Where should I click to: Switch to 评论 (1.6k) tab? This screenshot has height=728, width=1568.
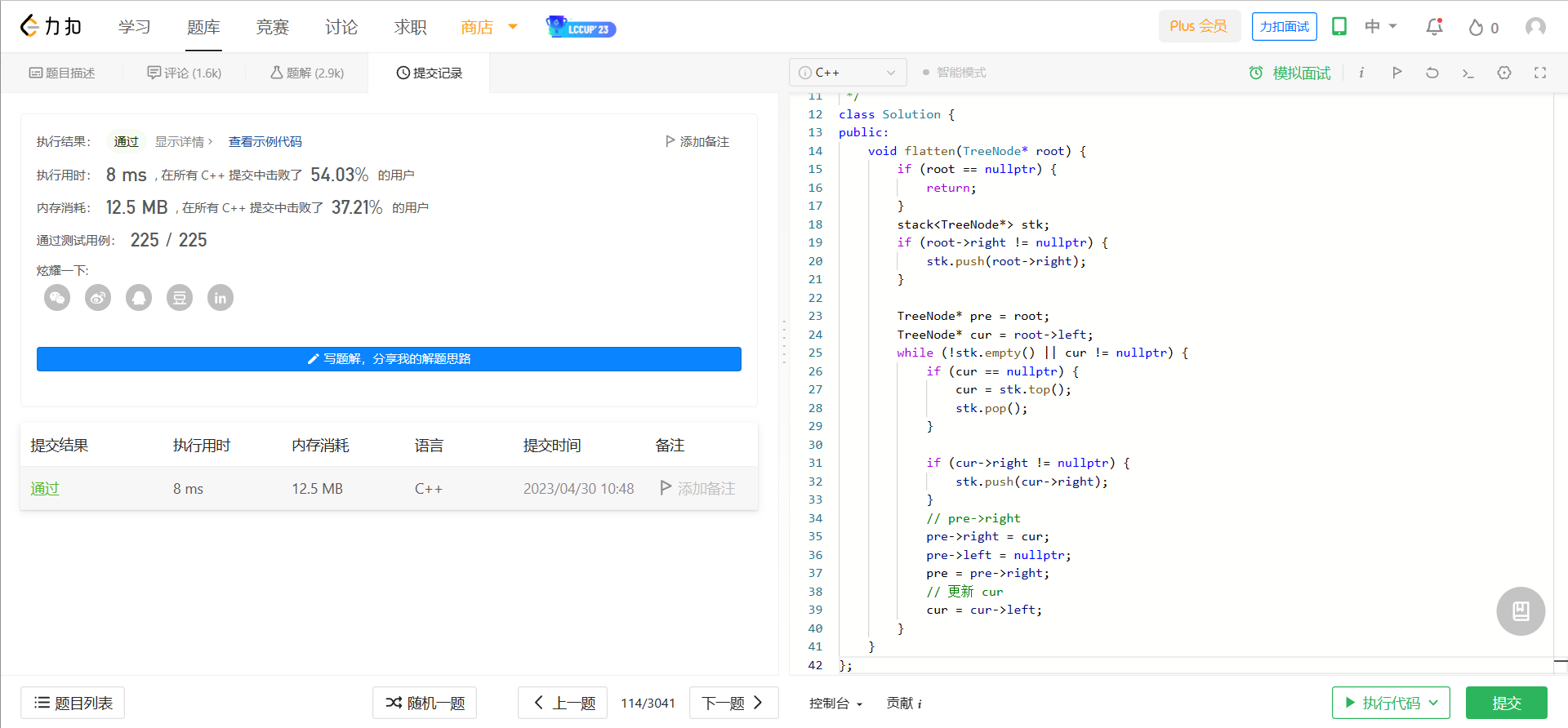point(185,73)
